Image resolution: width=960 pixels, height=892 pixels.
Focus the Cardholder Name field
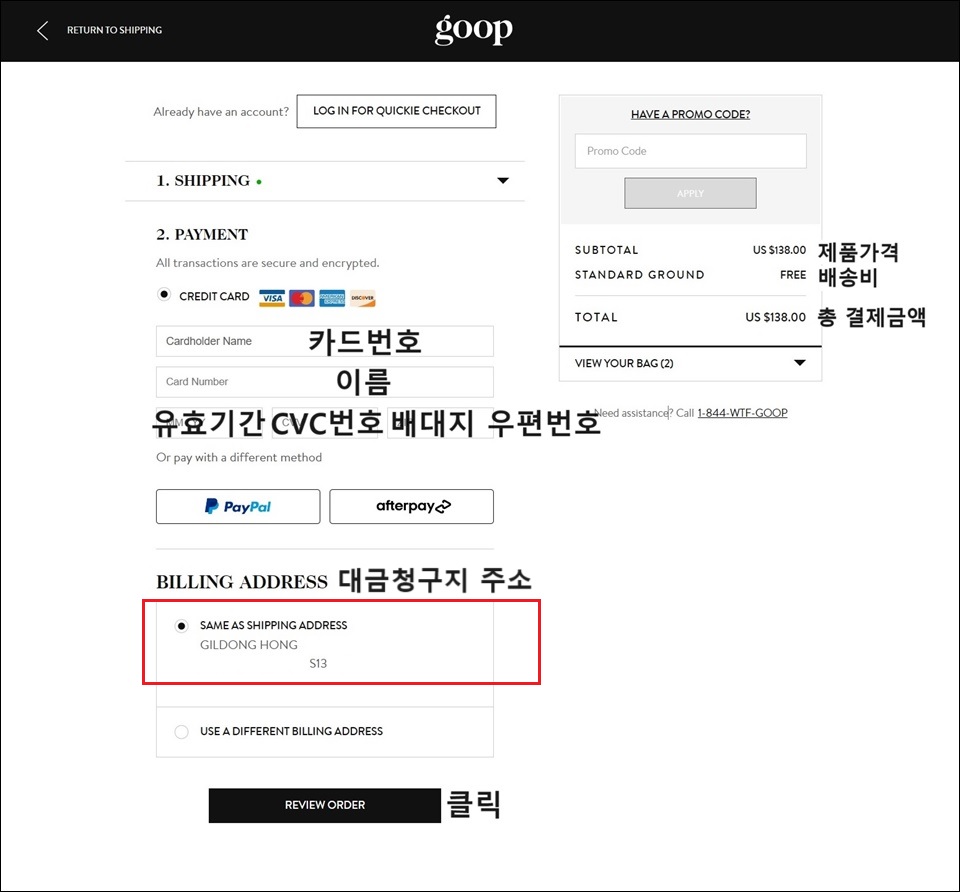pos(324,341)
